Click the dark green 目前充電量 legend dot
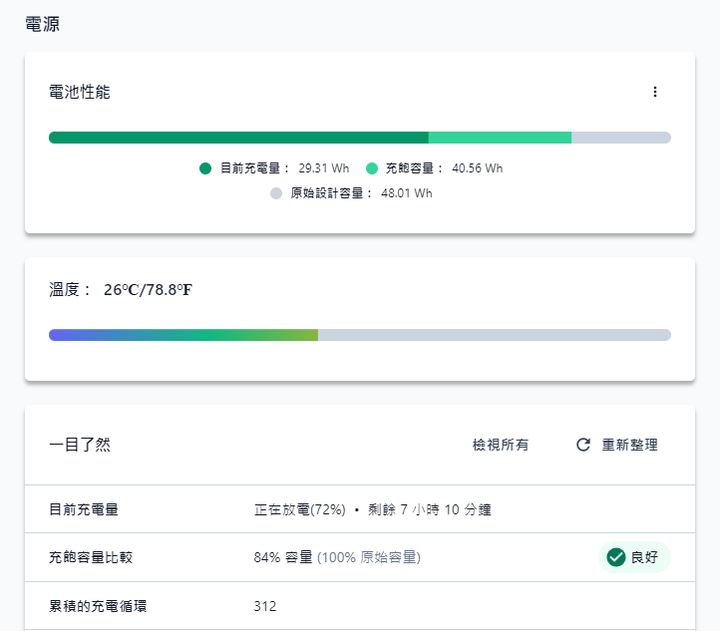The height and width of the screenshot is (631, 720). click(x=205, y=169)
